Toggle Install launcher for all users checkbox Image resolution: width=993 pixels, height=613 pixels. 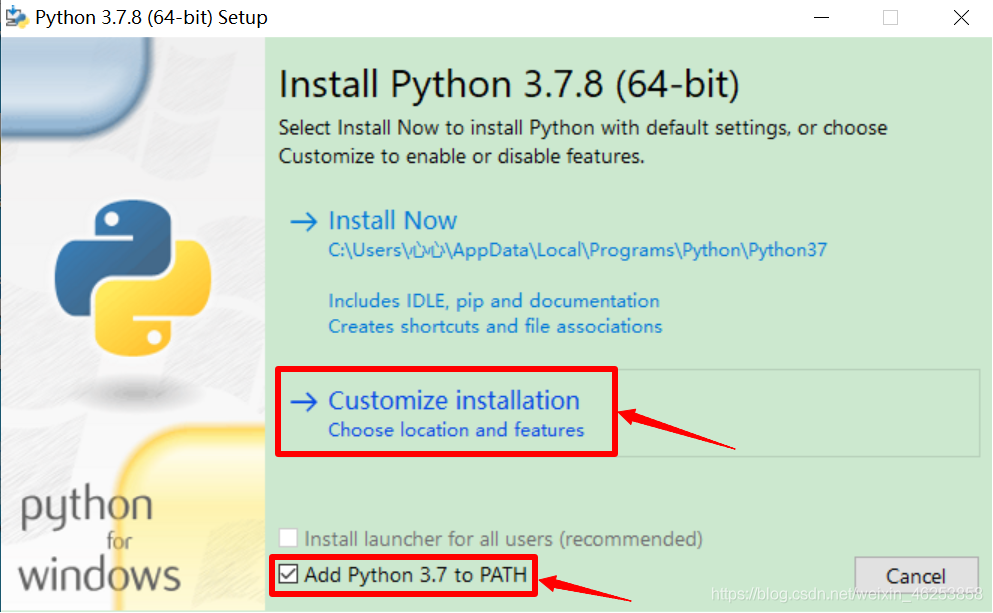click(x=288, y=538)
